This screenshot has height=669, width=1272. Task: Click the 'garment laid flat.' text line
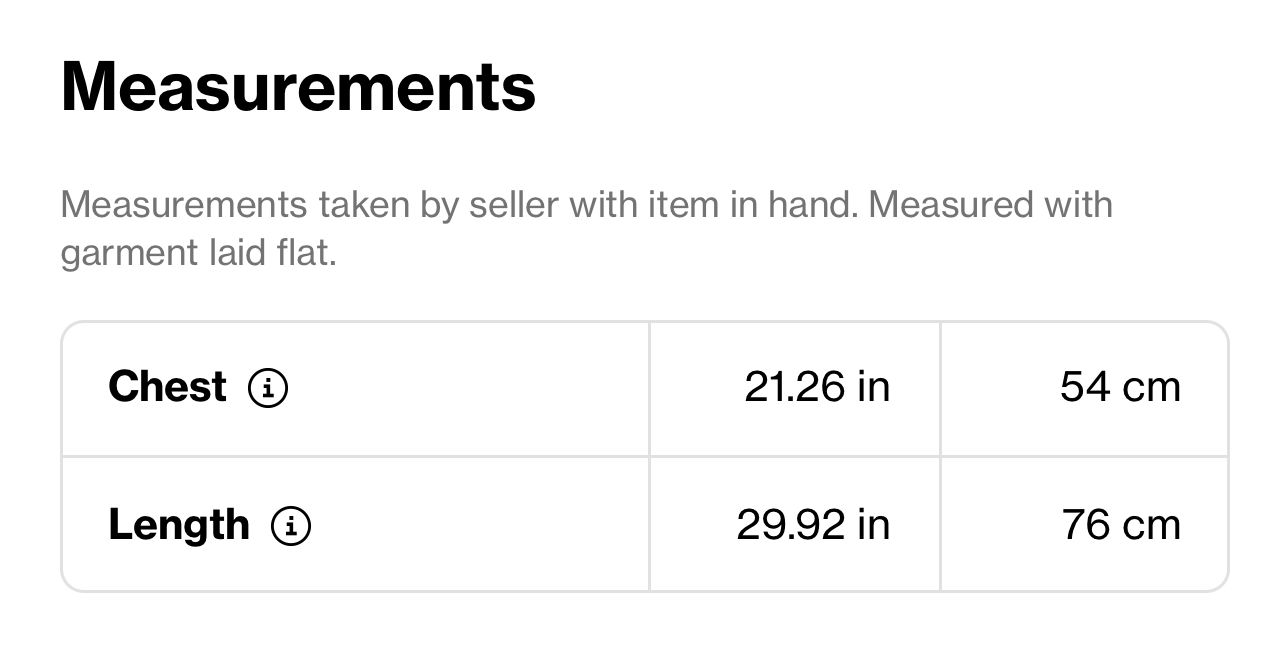[x=198, y=253]
